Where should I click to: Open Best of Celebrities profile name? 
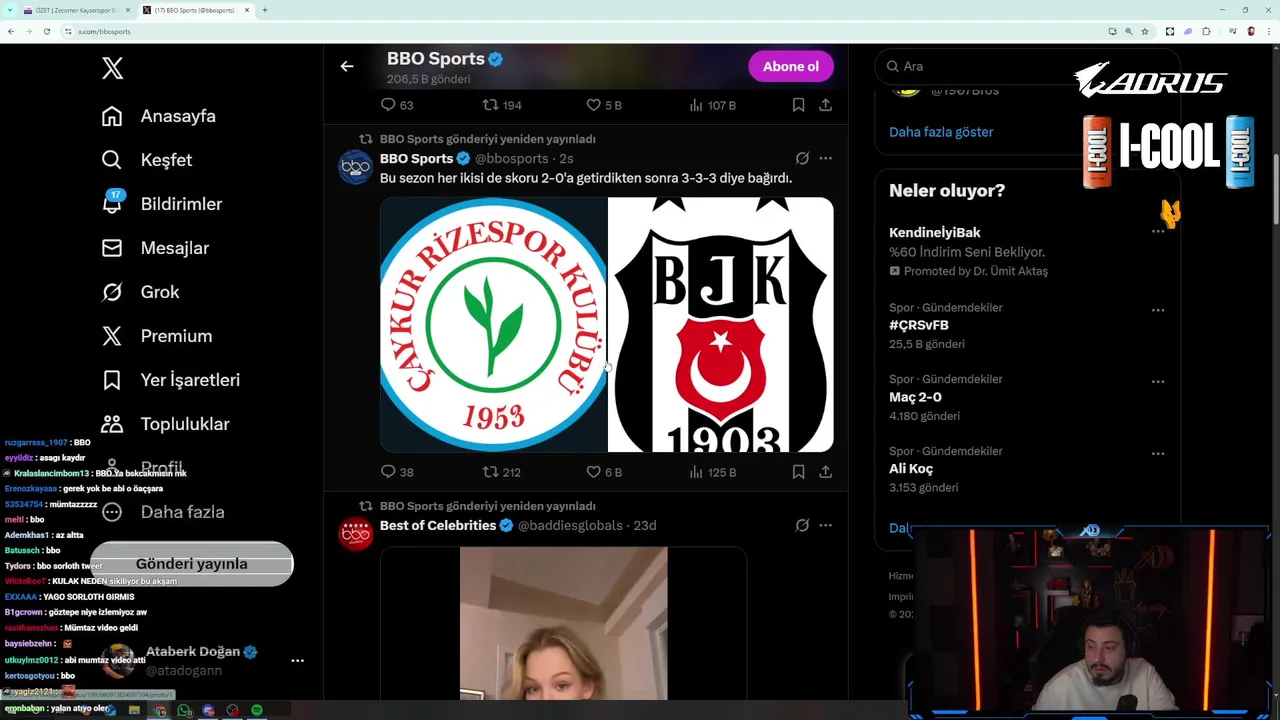pos(438,525)
